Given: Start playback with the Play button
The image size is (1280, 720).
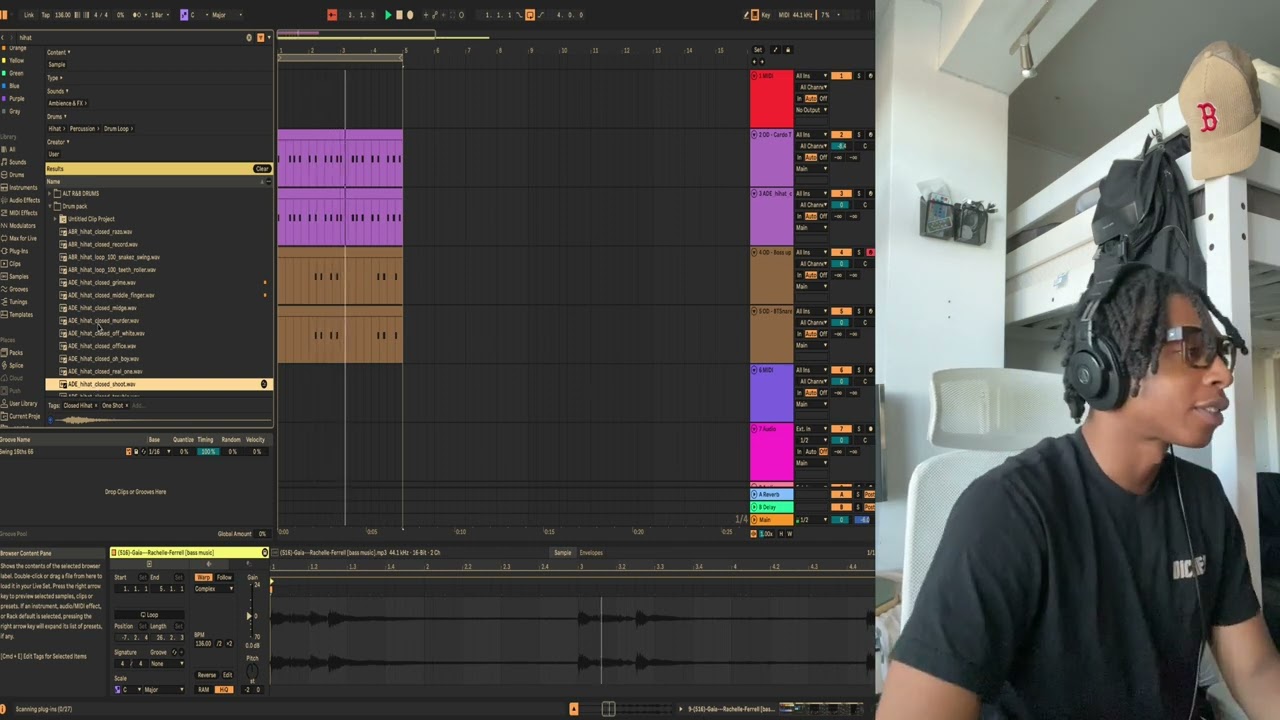Looking at the screenshot, I should (388, 15).
